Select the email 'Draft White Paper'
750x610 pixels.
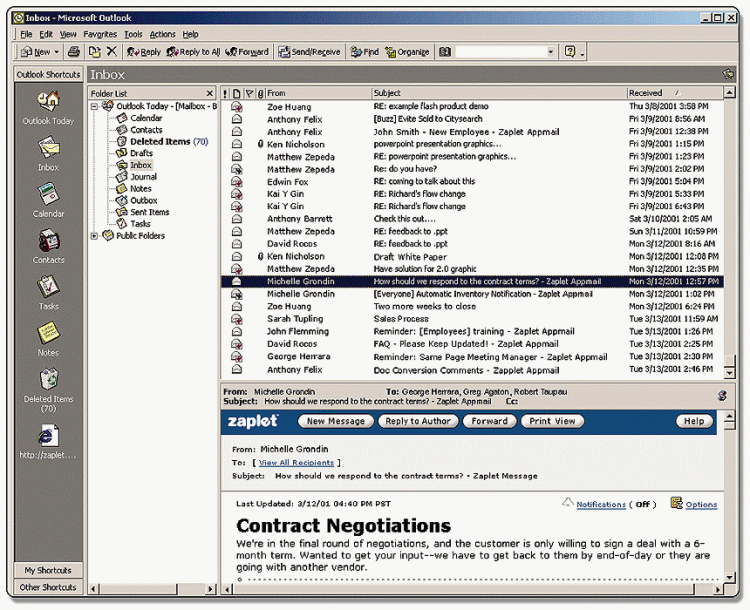tap(472, 256)
